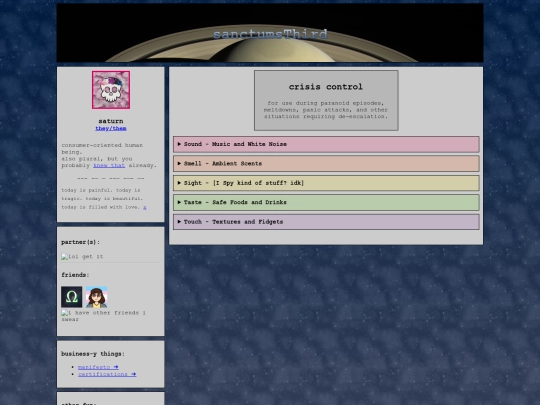Click the 'saturn' username text
The height and width of the screenshot is (405, 540).
pos(111,121)
